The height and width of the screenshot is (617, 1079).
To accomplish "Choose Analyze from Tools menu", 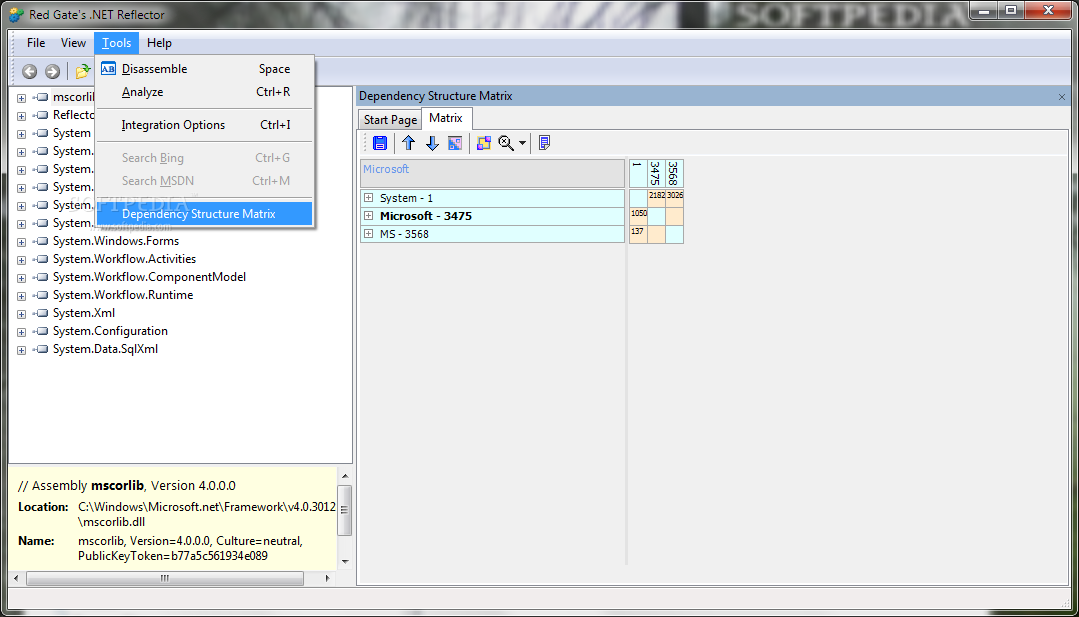I will 204,91.
